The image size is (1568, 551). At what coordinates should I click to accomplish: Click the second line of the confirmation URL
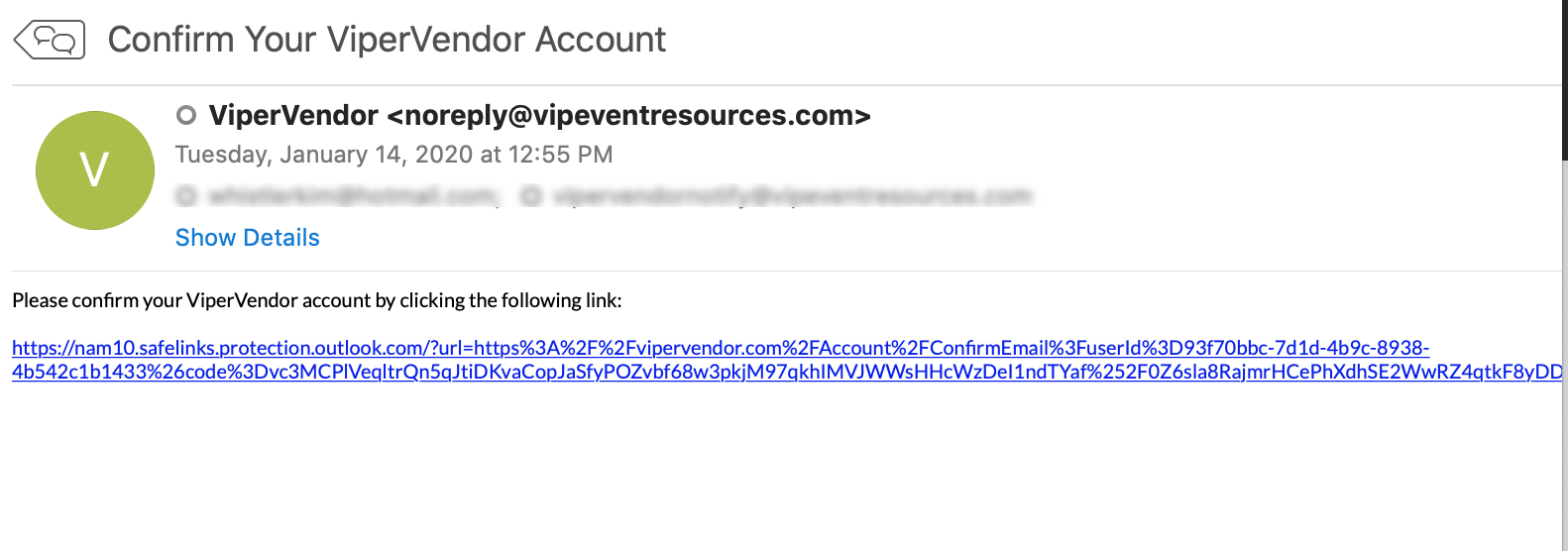(787, 373)
